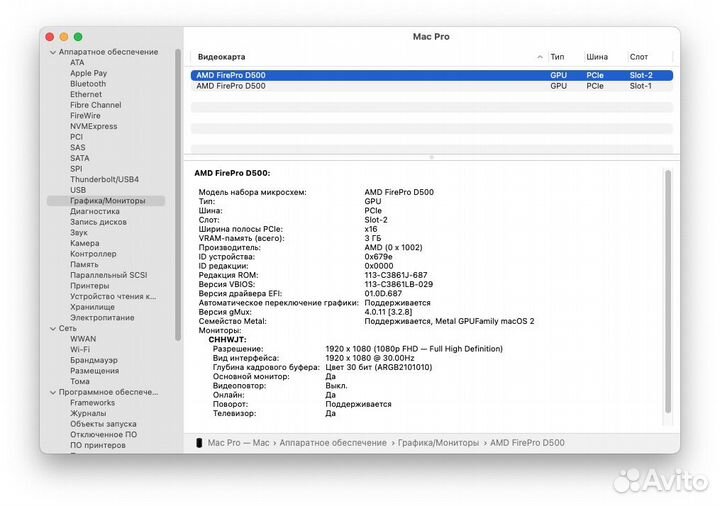Click the yellow minimize window button
This screenshot has height=506, width=720.
pos(64,37)
